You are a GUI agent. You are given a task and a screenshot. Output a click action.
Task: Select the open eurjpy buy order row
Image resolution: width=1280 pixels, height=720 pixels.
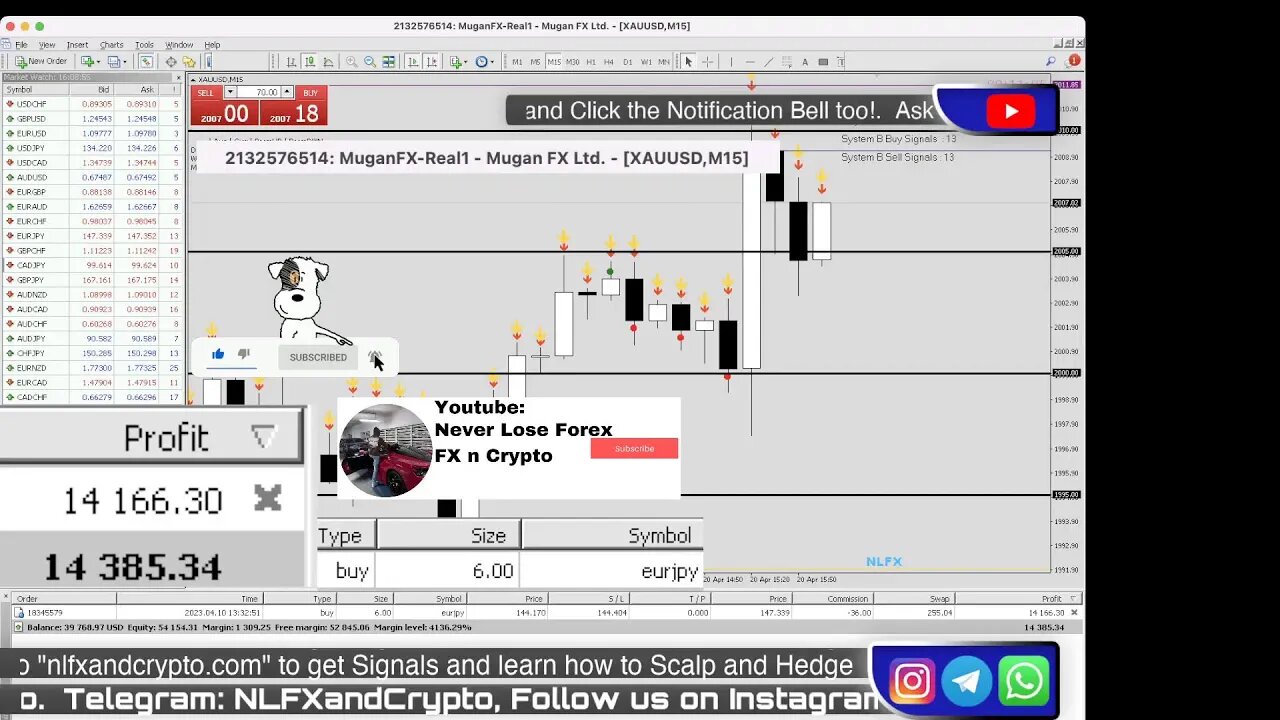click(545, 613)
